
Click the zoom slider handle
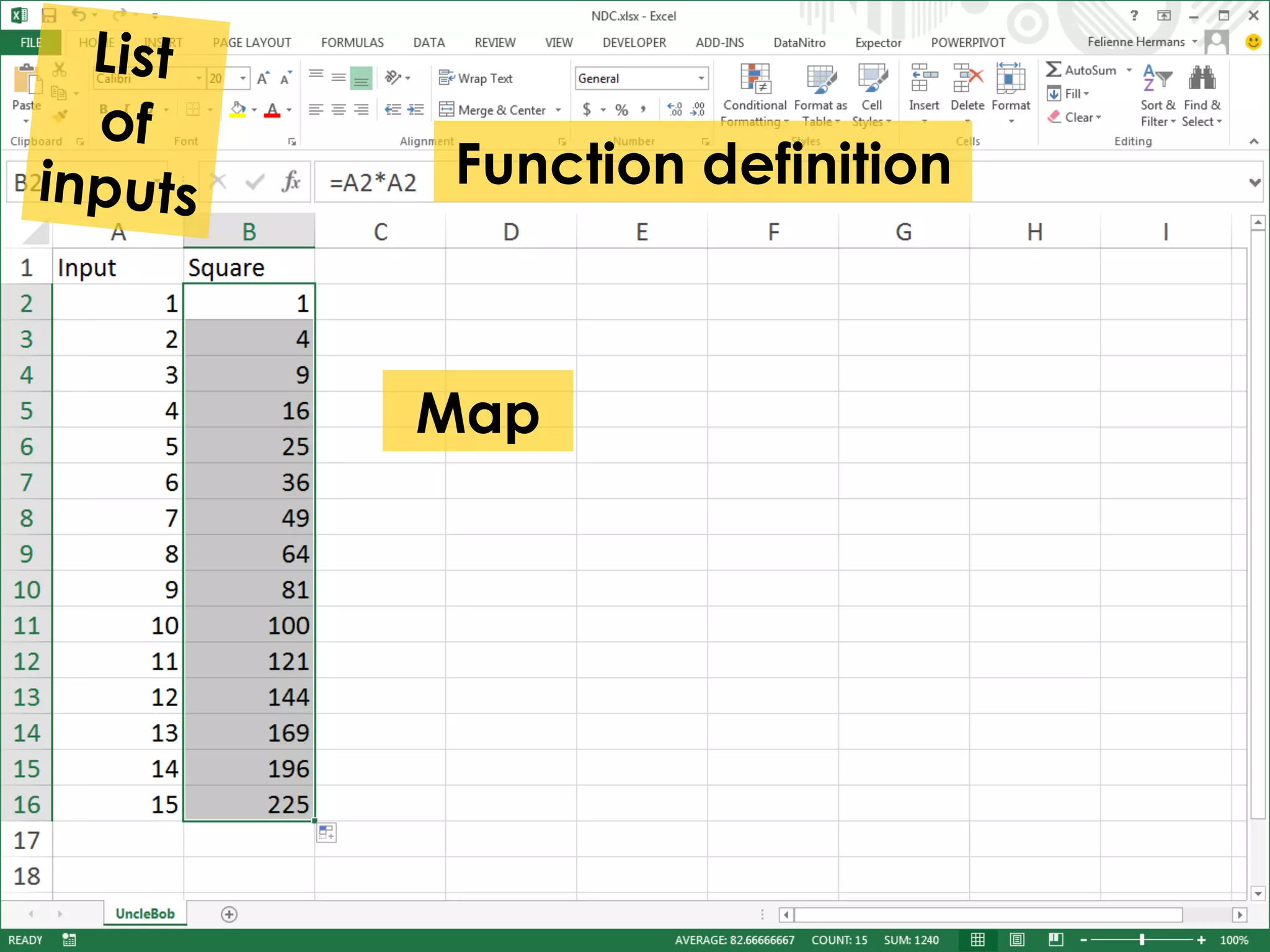[1142, 940]
